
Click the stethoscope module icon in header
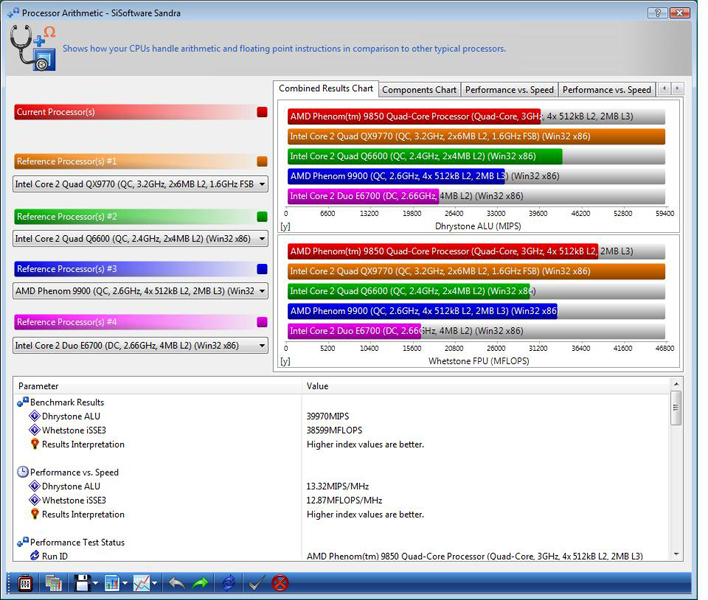coord(33,48)
